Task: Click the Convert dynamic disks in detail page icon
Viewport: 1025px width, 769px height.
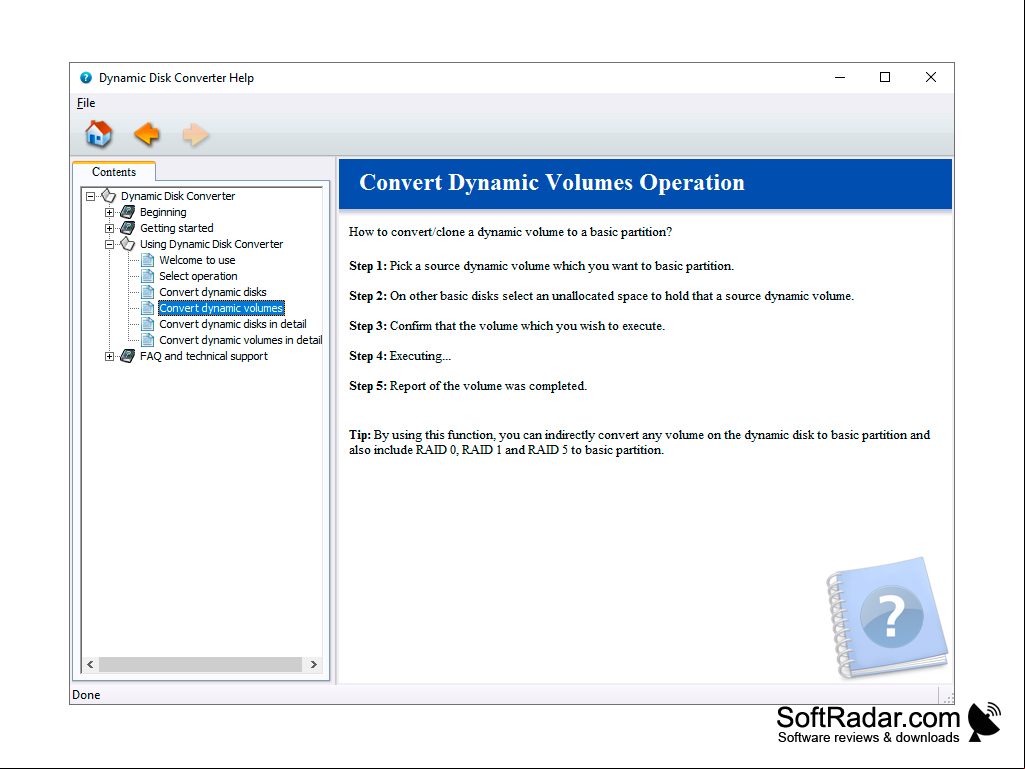Action: 148,324
